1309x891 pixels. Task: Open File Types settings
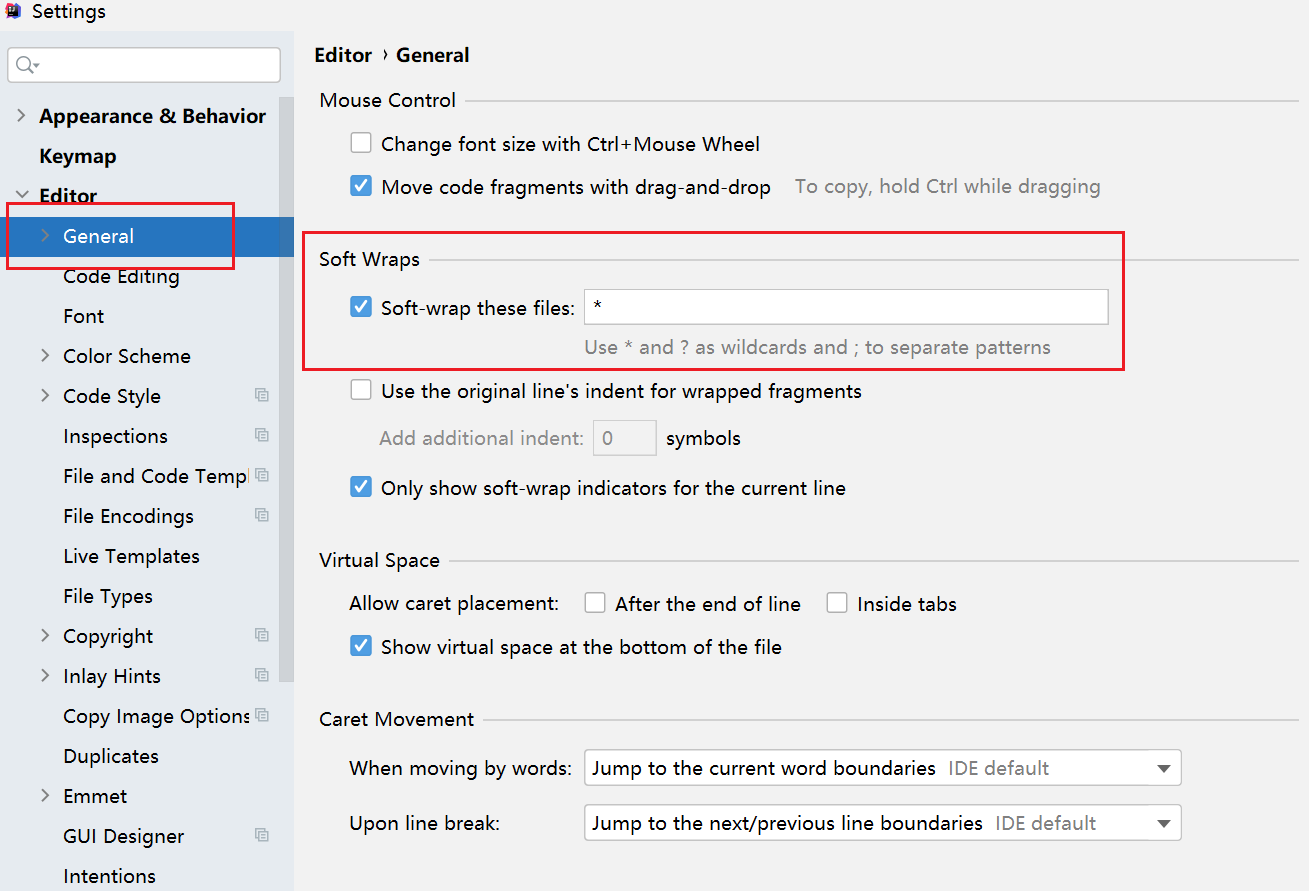108,596
